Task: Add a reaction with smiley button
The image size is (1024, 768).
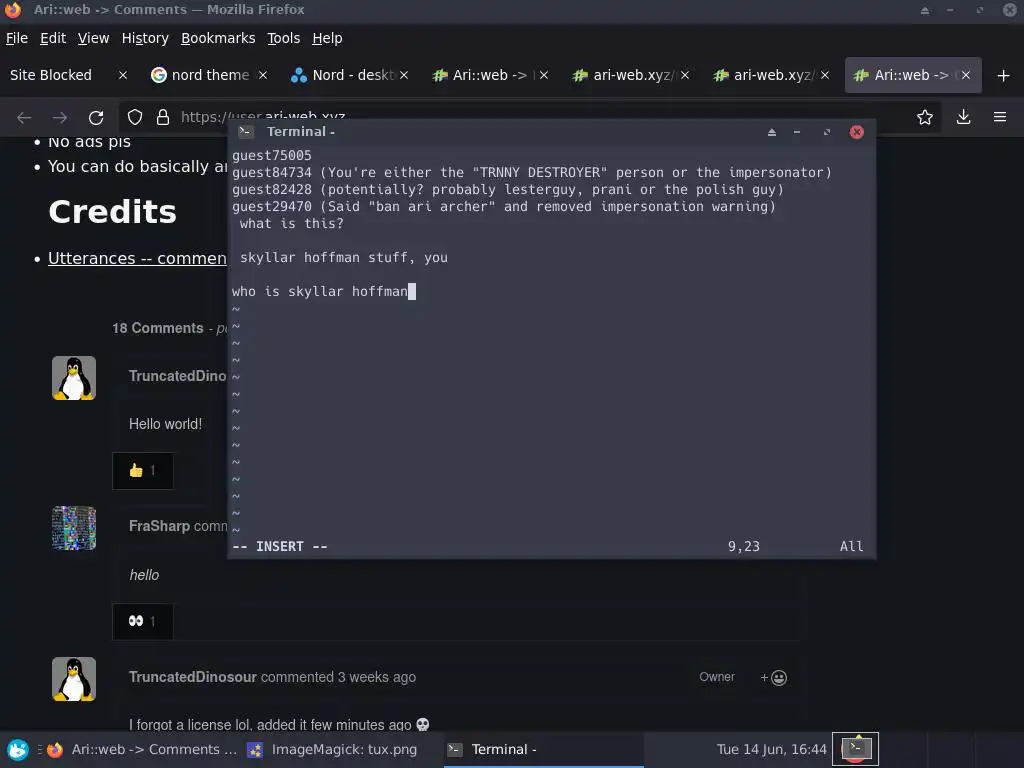Action: (773, 678)
